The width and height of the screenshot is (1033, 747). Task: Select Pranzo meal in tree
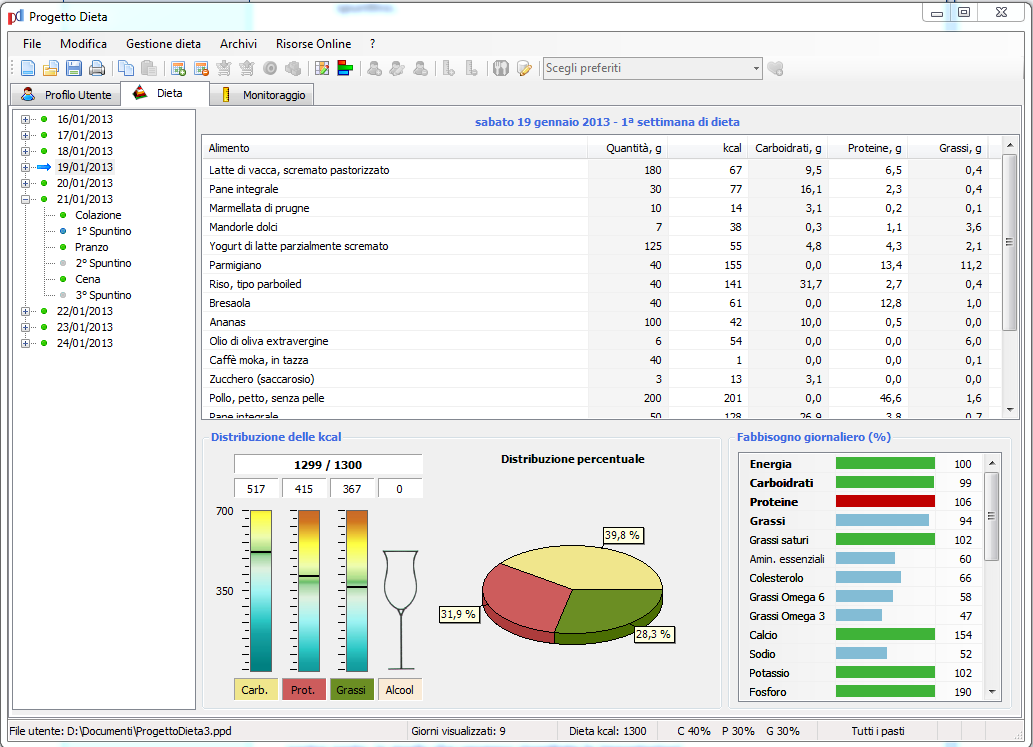tap(91, 247)
